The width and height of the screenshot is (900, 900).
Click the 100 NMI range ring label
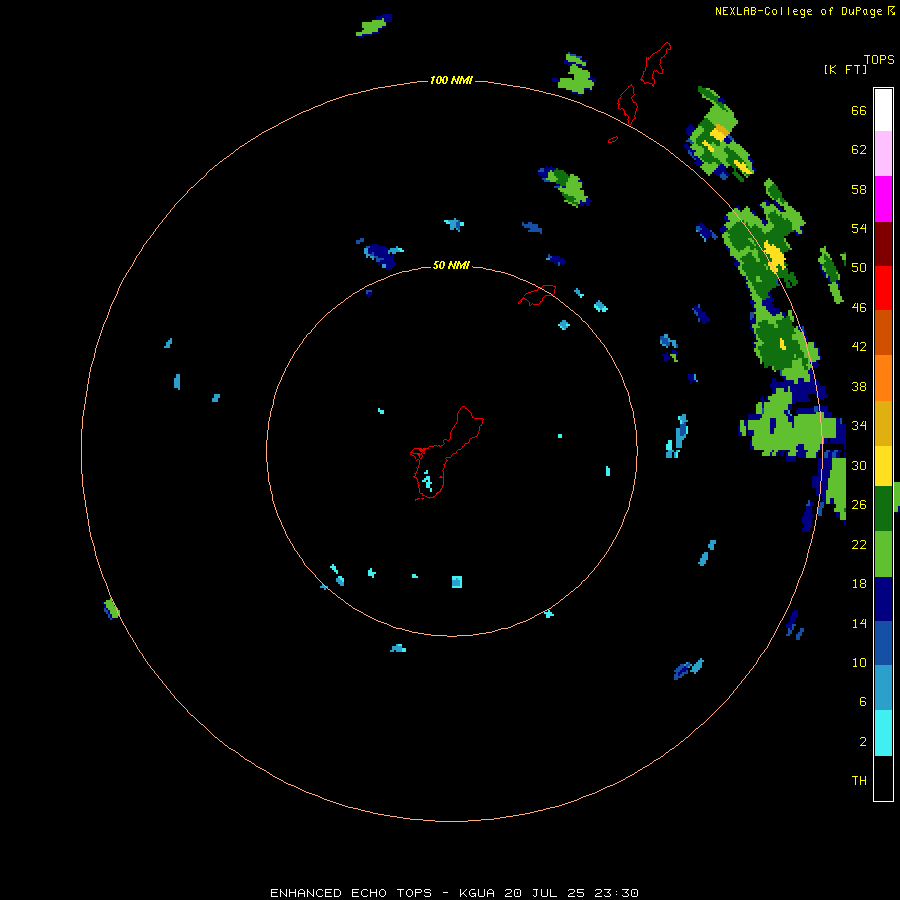(451, 80)
